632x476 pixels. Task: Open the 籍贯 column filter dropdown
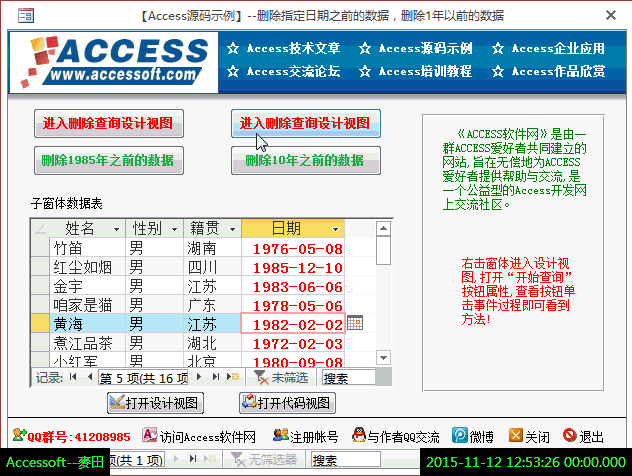(x=233, y=229)
